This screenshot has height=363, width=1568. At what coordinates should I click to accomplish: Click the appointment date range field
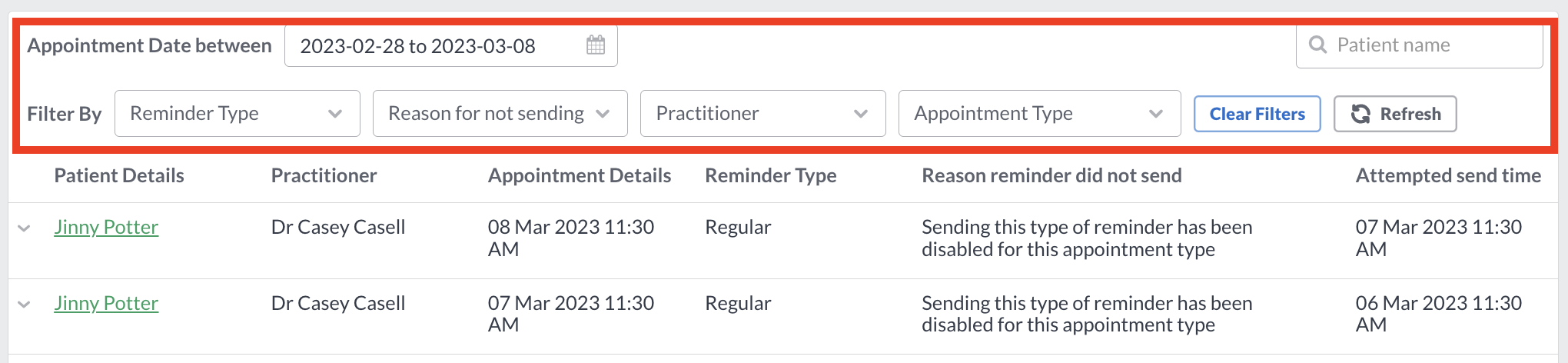click(x=451, y=46)
